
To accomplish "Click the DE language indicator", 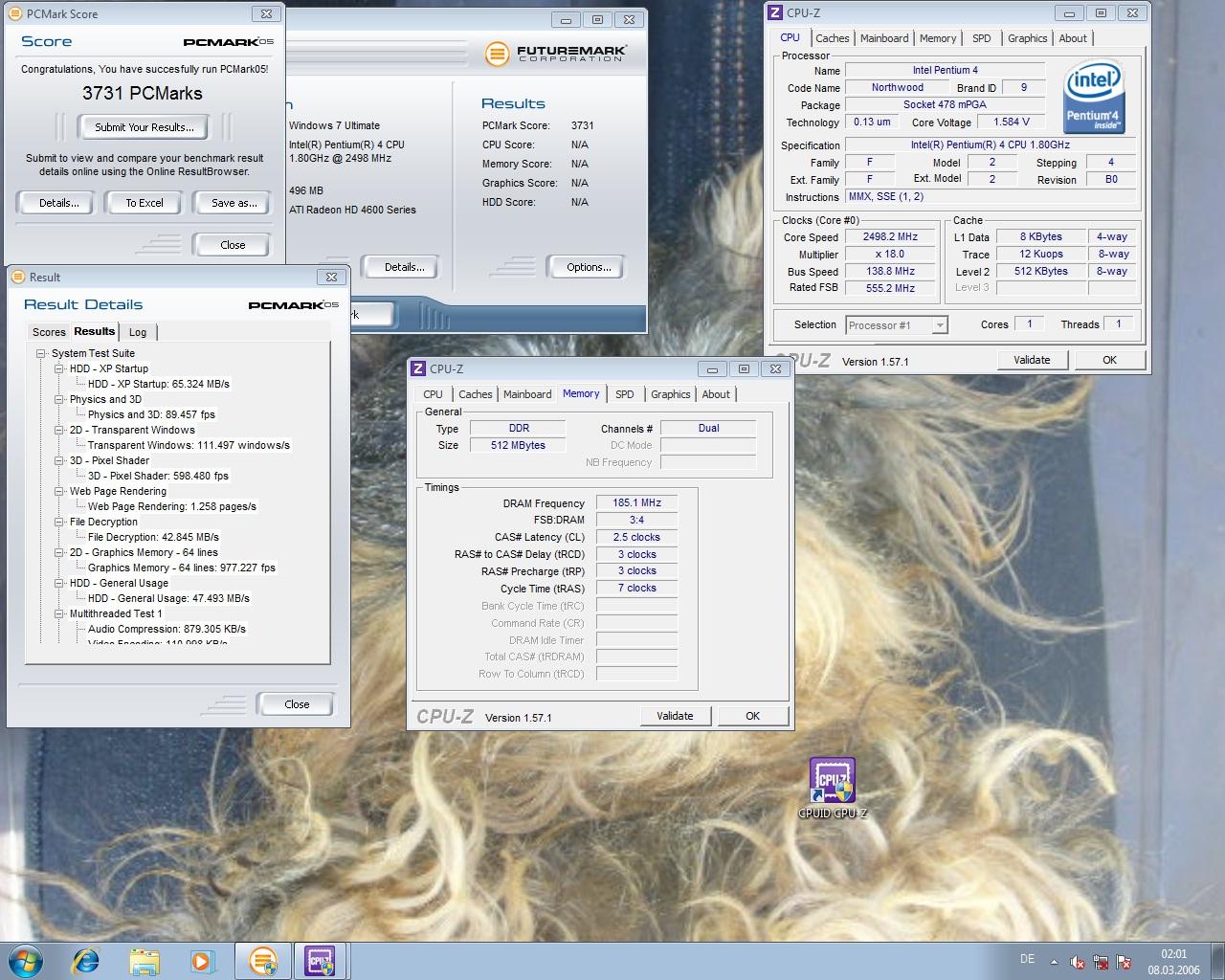I will click(1027, 958).
